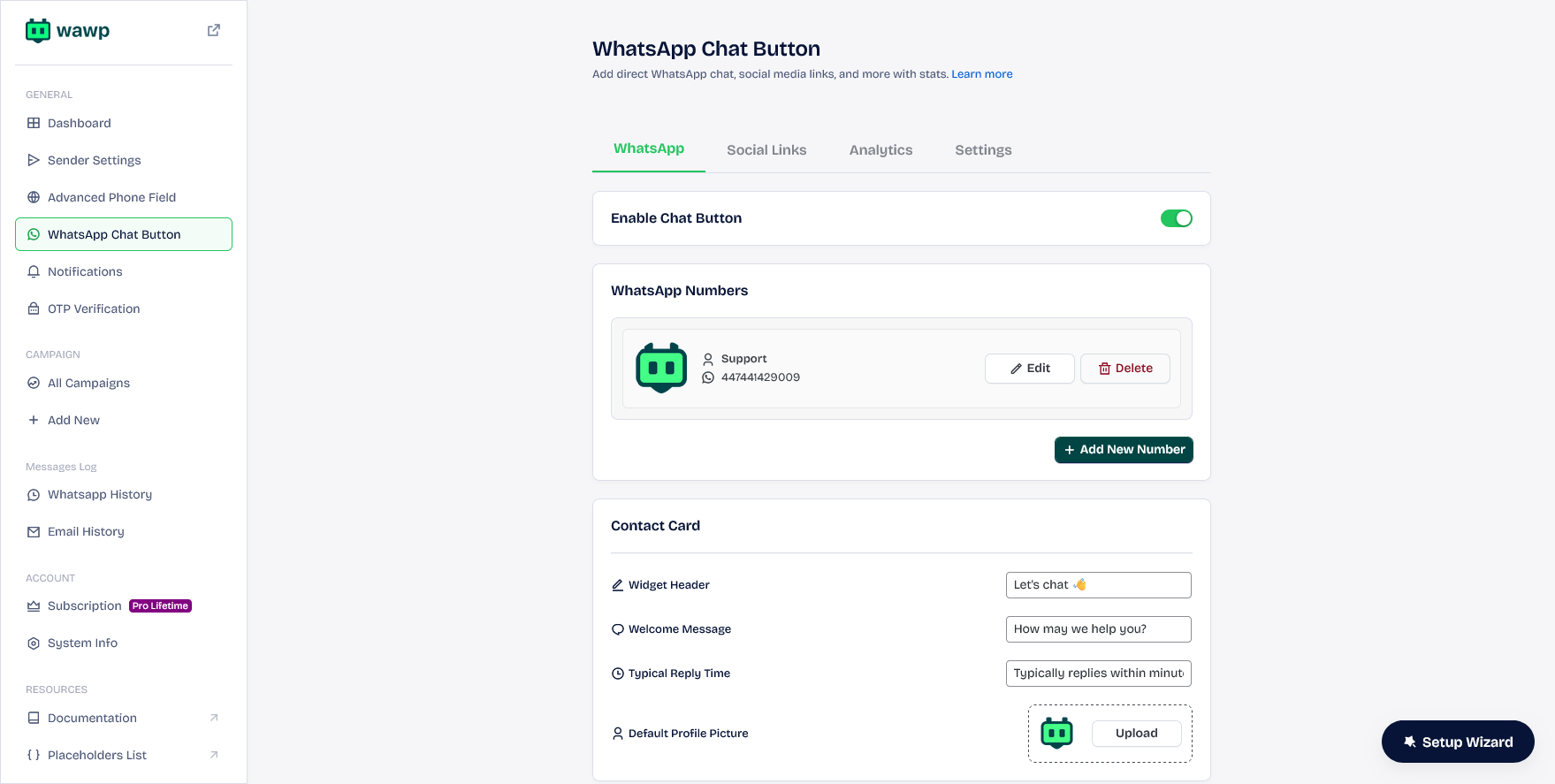Viewport: 1555px width, 784px height.
Task: Select WhatsApp Chat Button menu item
Action: [x=124, y=234]
